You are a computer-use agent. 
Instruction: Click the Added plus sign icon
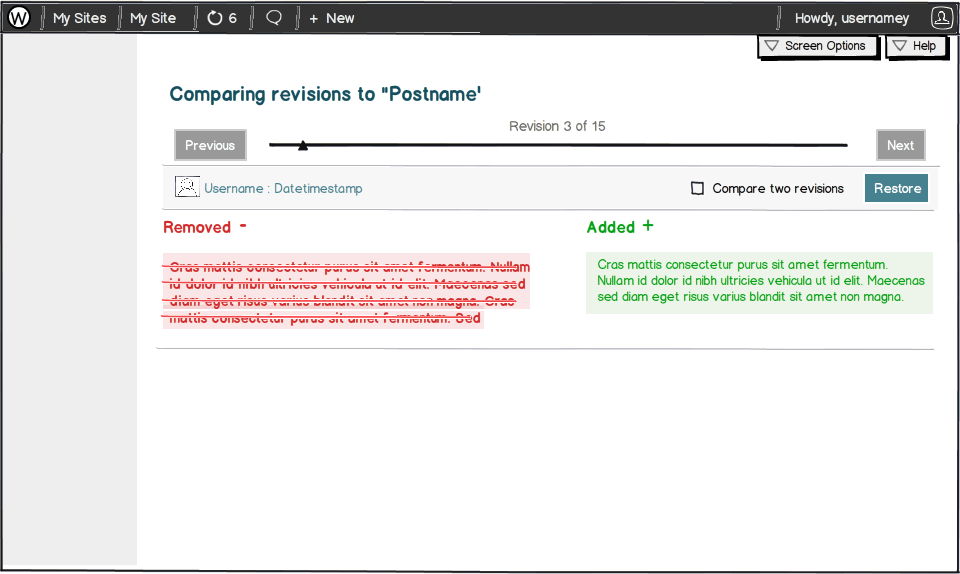point(648,226)
